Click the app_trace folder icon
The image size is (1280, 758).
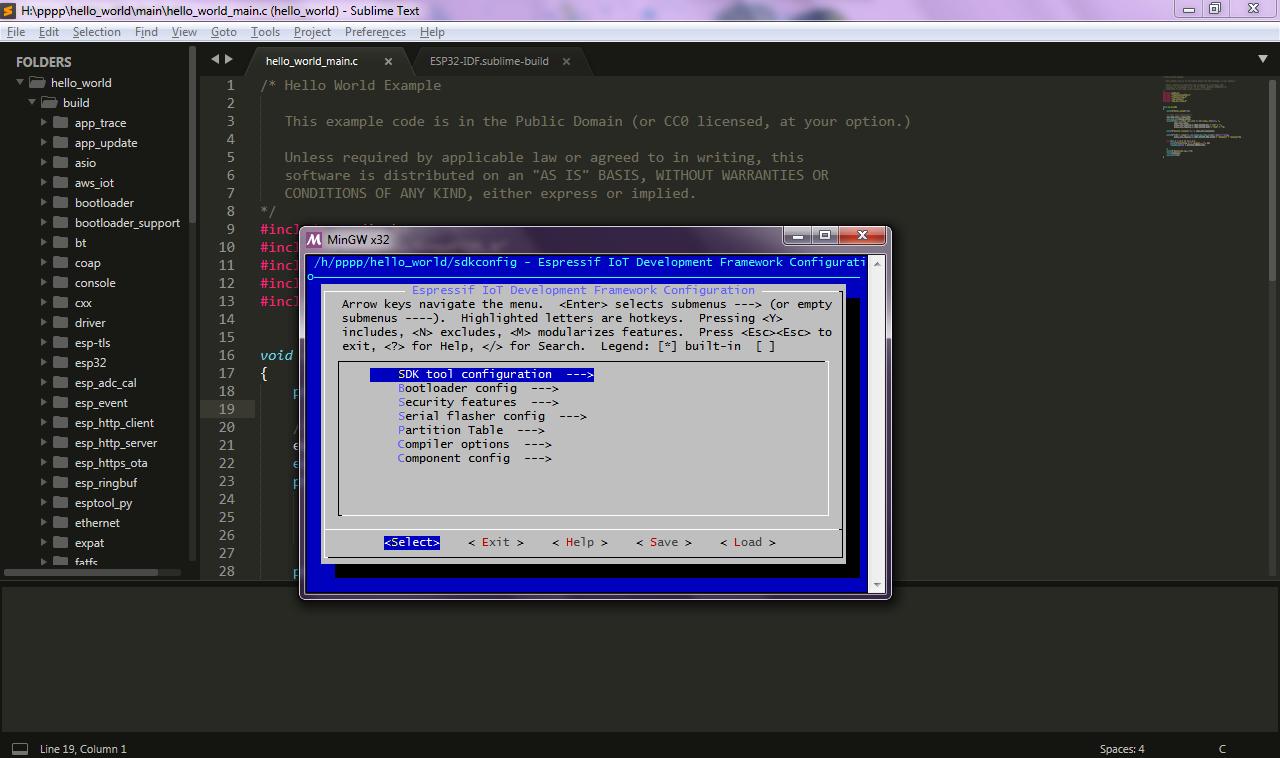(60, 122)
